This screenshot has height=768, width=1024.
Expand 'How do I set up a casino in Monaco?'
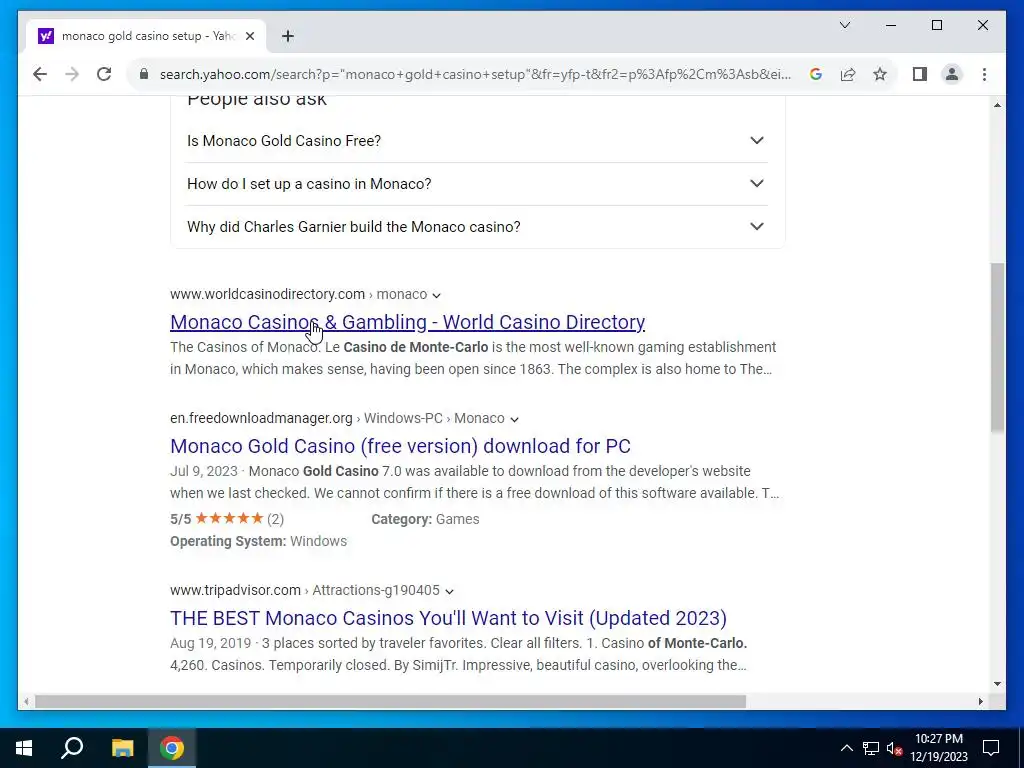pos(477,184)
